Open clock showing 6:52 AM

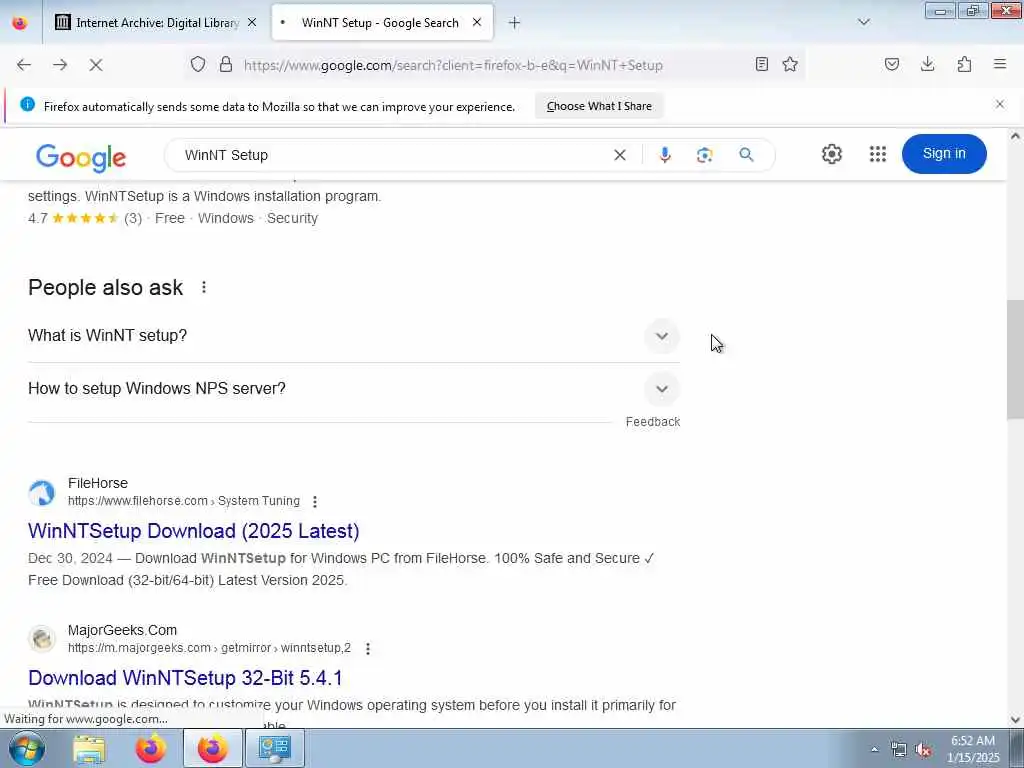tap(973, 749)
